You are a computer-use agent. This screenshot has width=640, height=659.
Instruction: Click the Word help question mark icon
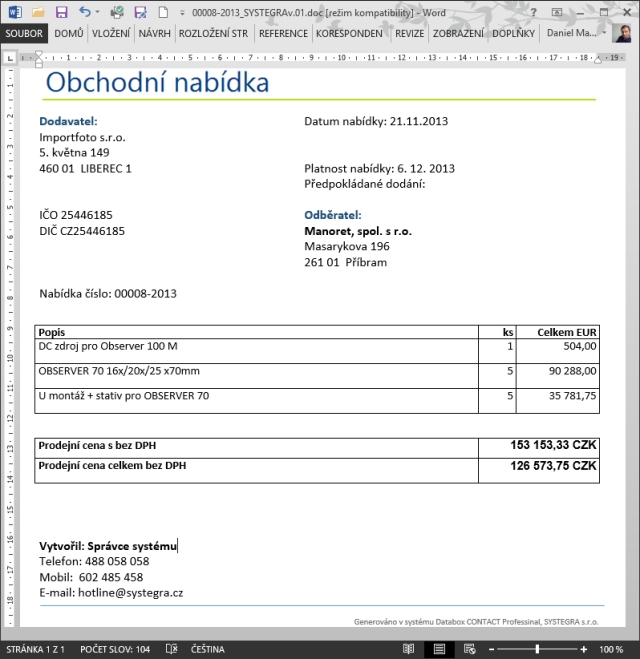coord(533,12)
